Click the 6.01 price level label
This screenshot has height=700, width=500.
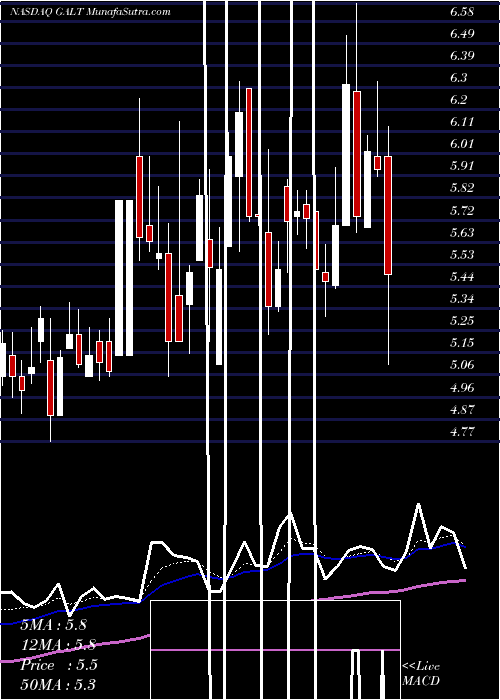[x=462, y=144]
